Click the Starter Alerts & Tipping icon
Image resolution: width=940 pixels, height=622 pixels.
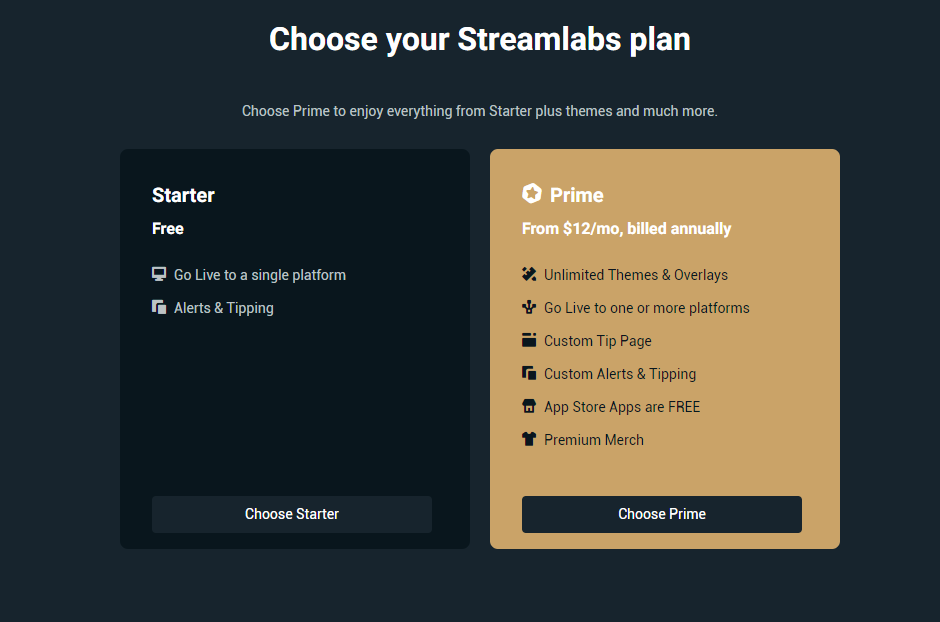click(x=159, y=307)
